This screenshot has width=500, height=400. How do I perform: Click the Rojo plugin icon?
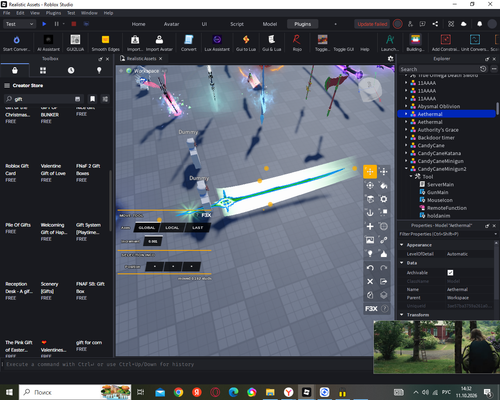tap(297, 43)
